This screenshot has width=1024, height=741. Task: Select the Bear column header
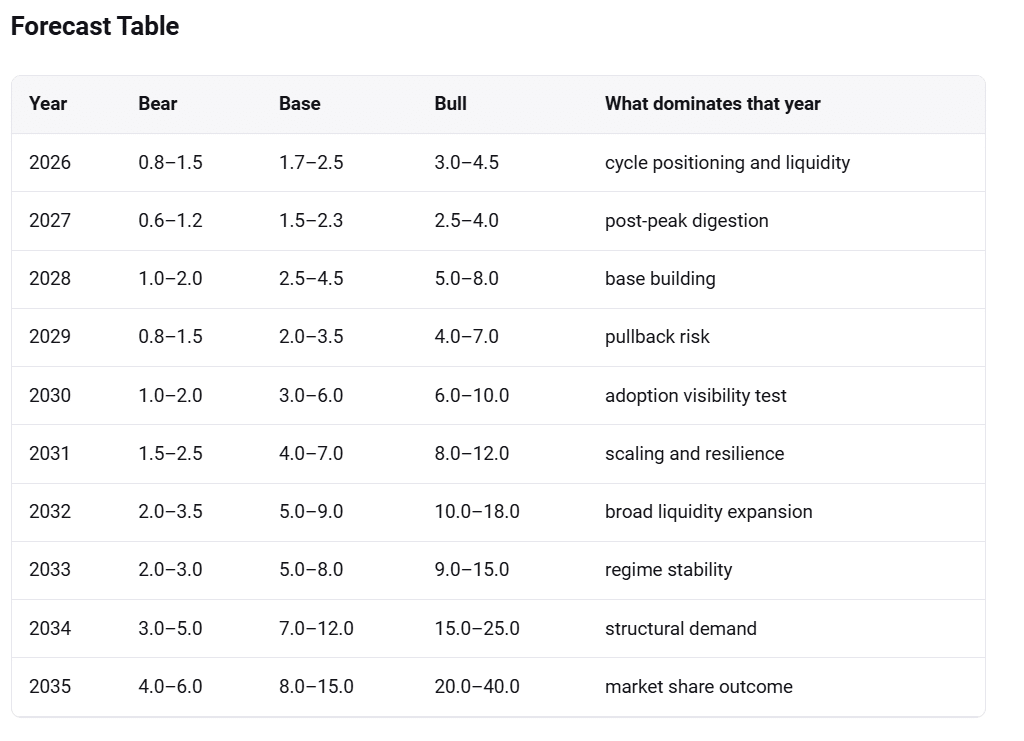(x=157, y=104)
